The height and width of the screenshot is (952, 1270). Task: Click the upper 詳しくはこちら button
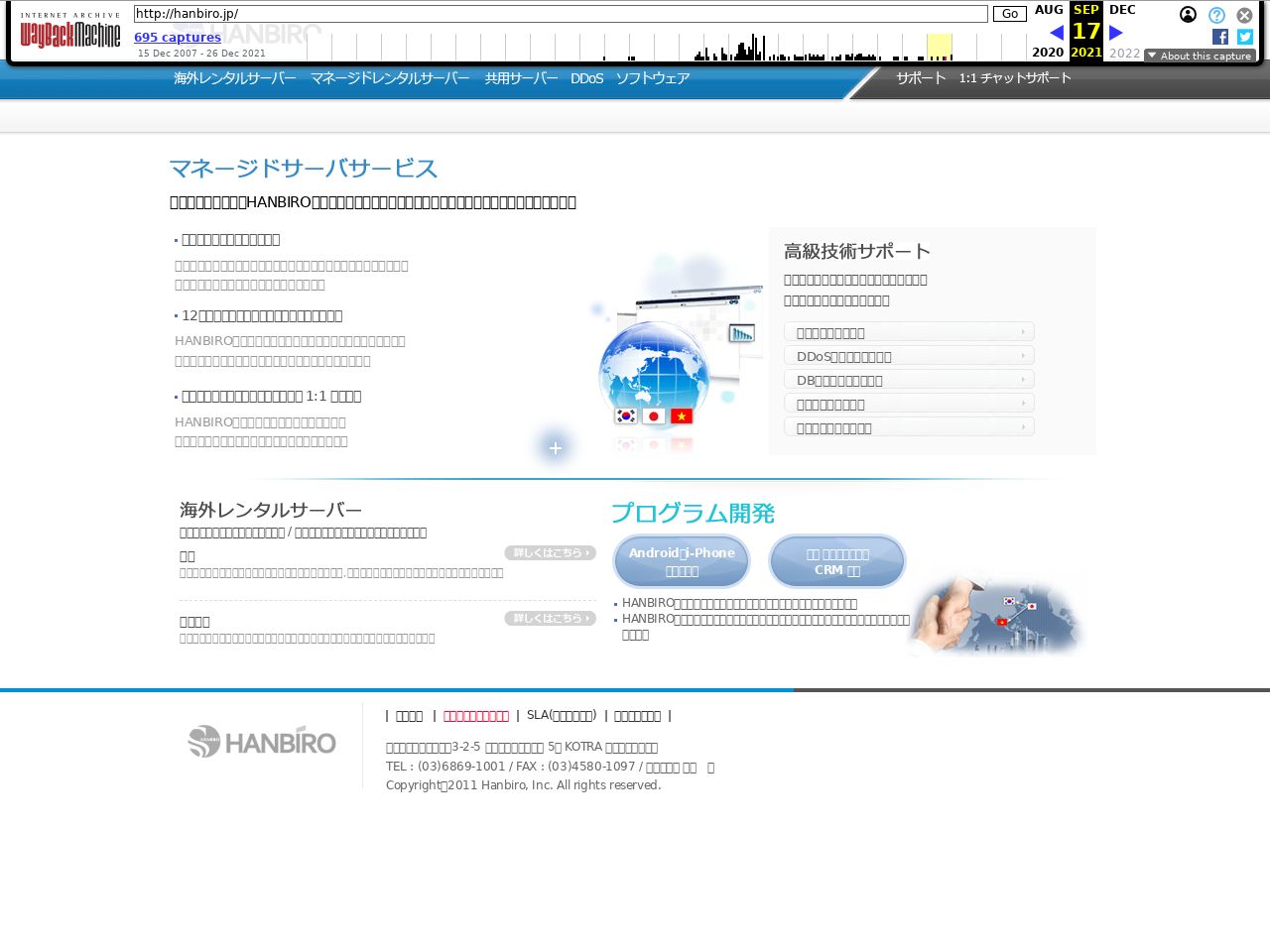pos(550,552)
